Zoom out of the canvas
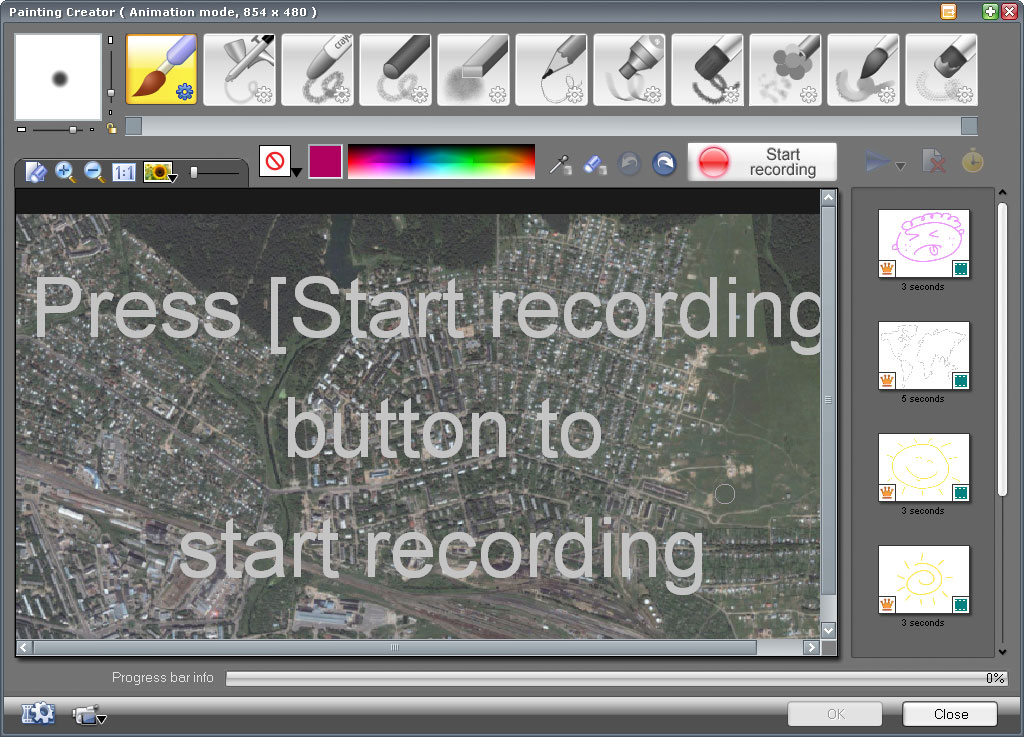This screenshot has height=737, width=1024. coord(94,172)
